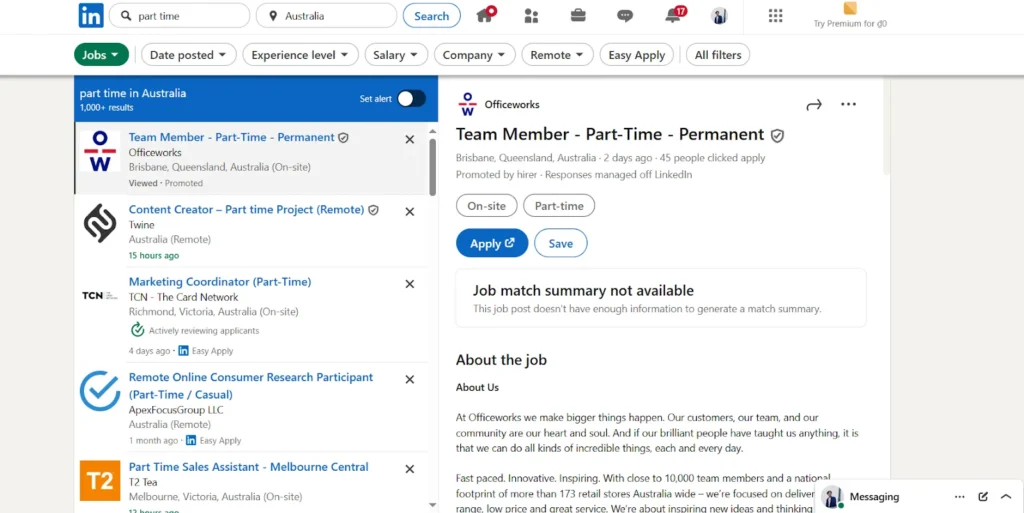Open the Messaging speech bubble icon

pos(625,16)
